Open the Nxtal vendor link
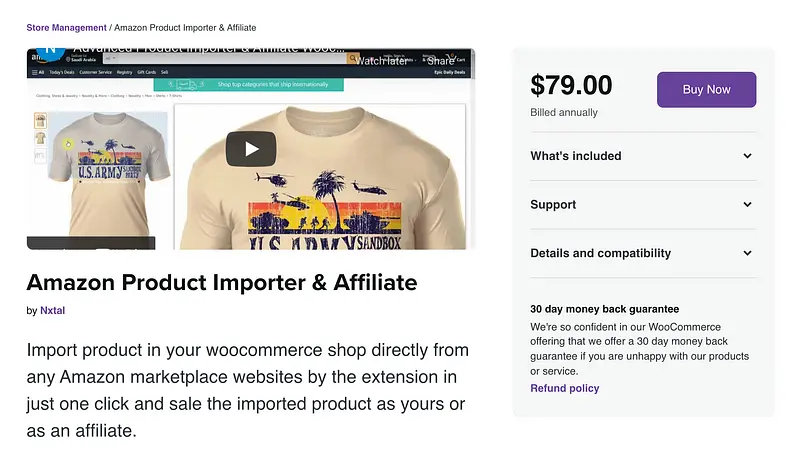This screenshot has height=471, width=799. (x=52, y=311)
